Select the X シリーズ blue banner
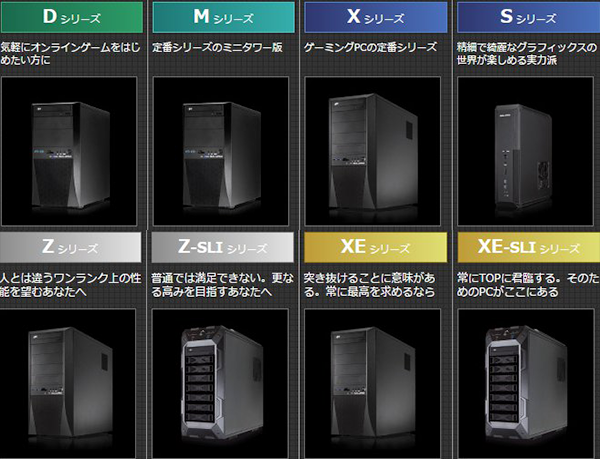 click(375, 17)
